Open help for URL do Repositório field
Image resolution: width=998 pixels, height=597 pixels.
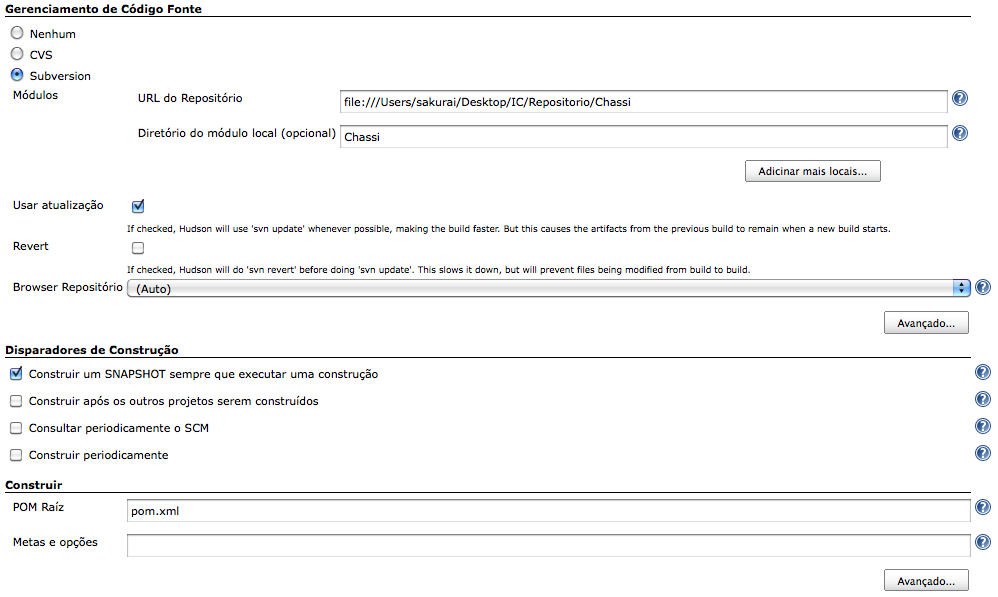960,99
